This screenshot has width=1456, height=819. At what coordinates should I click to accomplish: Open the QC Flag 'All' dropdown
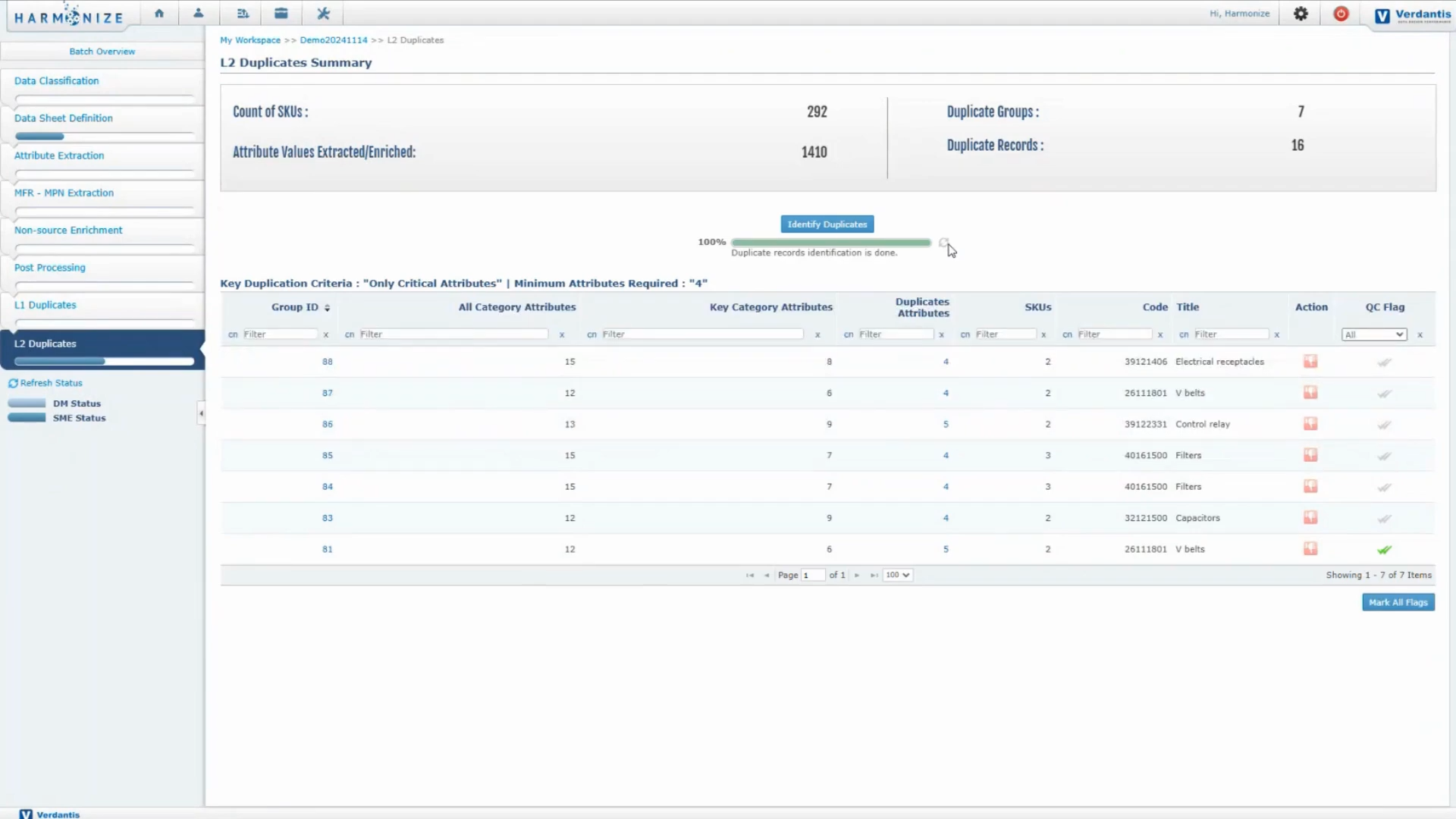point(1374,334)
